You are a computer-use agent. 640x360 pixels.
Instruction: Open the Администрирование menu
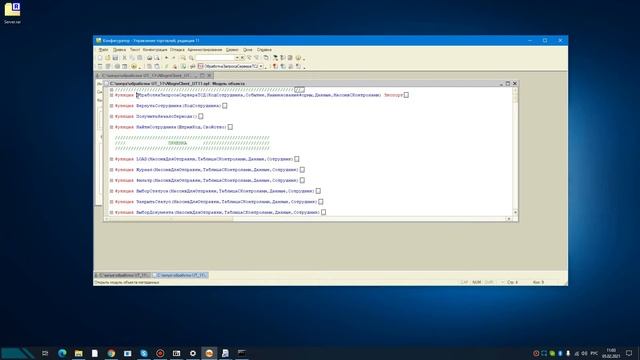pyautogui.click(x=205, y=50)
